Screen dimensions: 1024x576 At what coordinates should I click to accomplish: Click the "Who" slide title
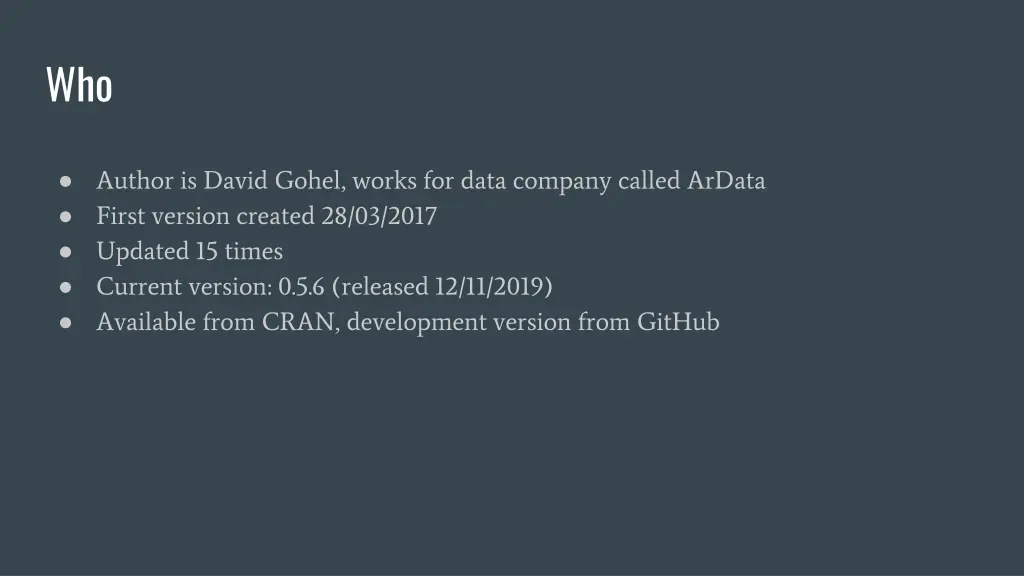(79, 84)
